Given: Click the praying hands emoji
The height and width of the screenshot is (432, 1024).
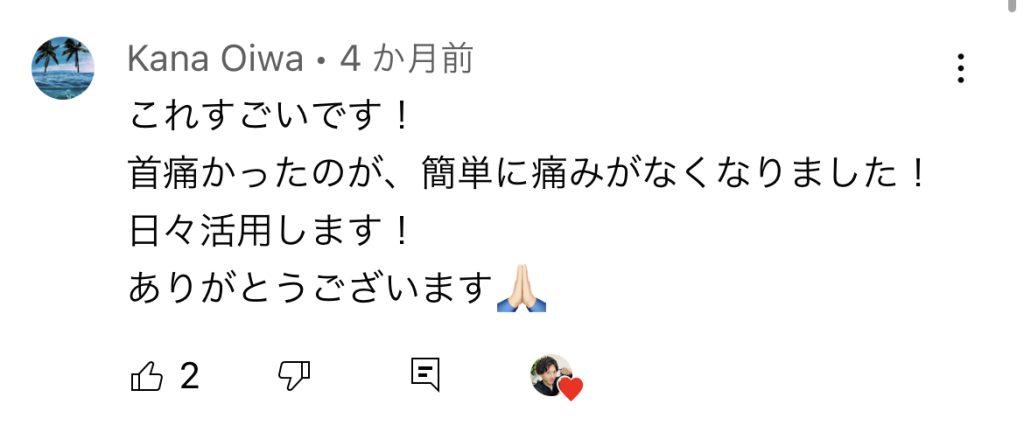Looking at the screenshot, I should click(521, 288).
